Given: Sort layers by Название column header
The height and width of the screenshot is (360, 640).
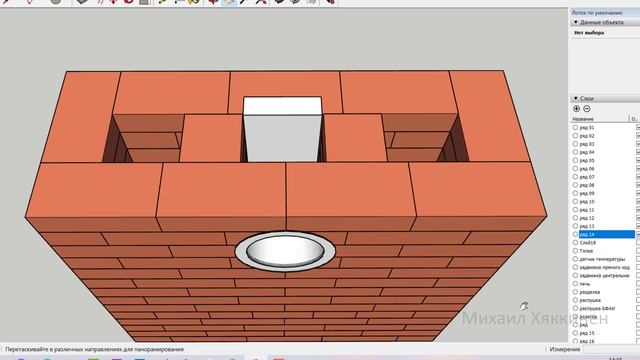Looking at the screenshot, I should coord(600,119).
